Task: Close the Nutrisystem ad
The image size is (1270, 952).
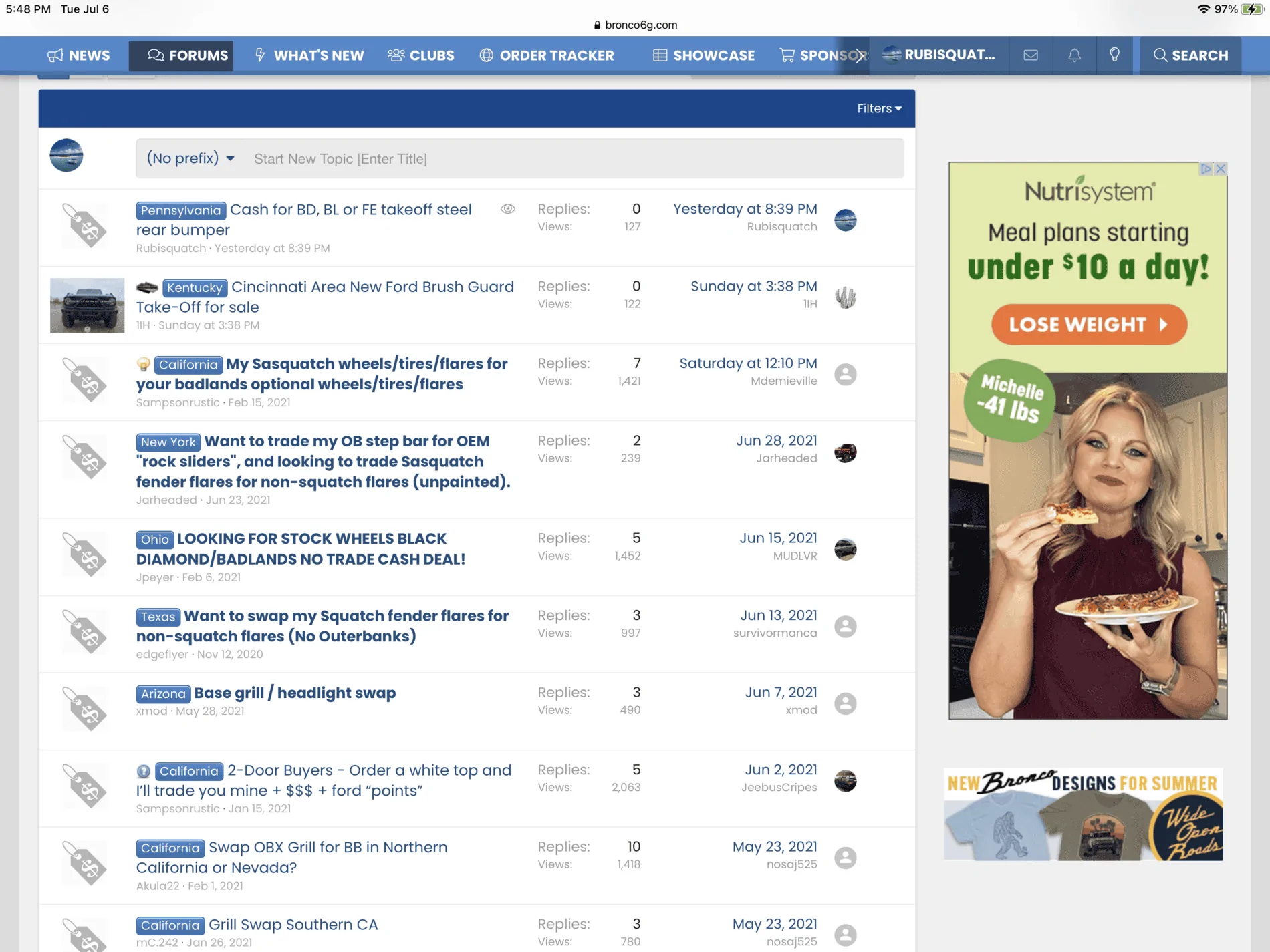Action: point(1221,169)
